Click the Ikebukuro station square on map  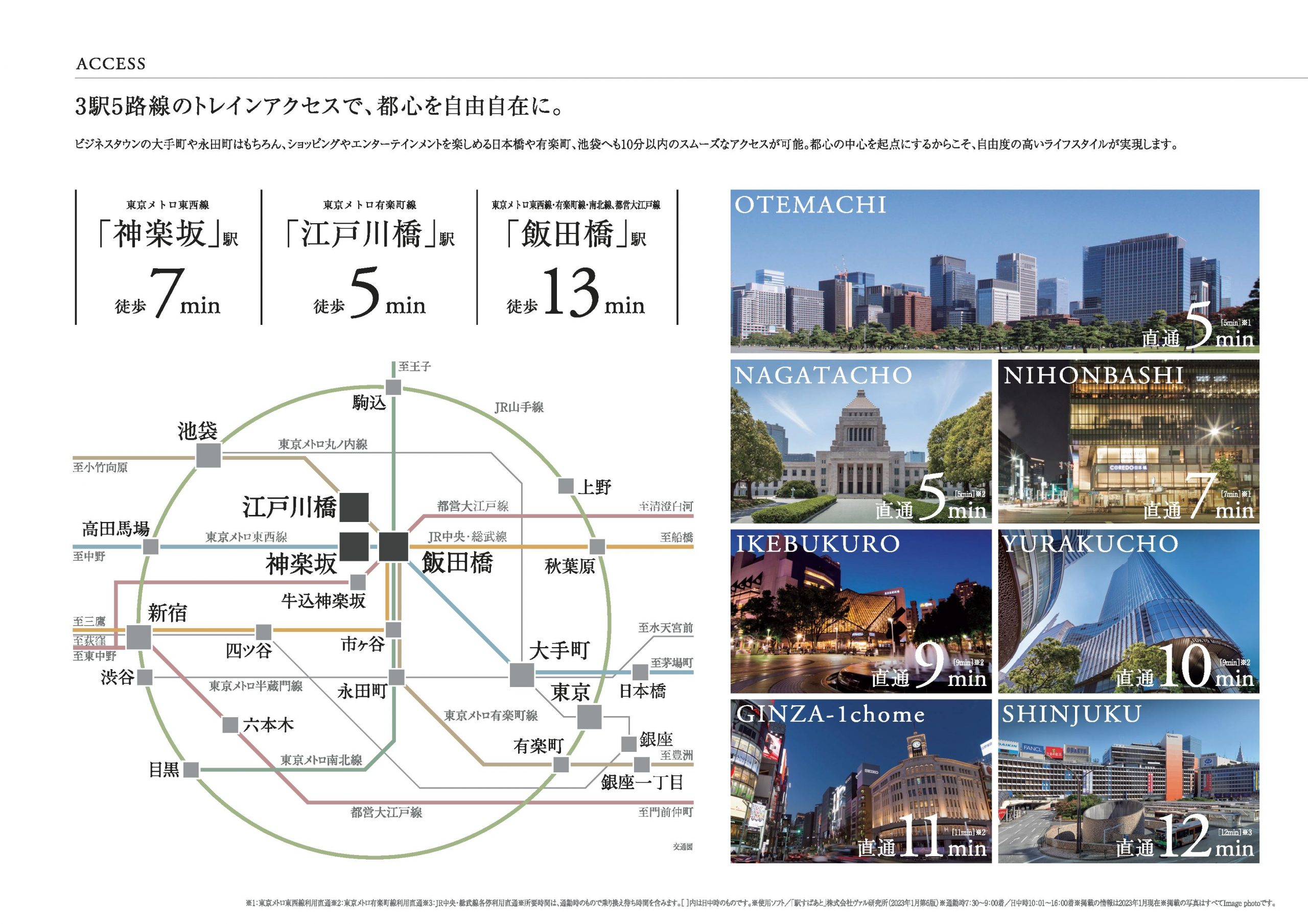(208, 456)
